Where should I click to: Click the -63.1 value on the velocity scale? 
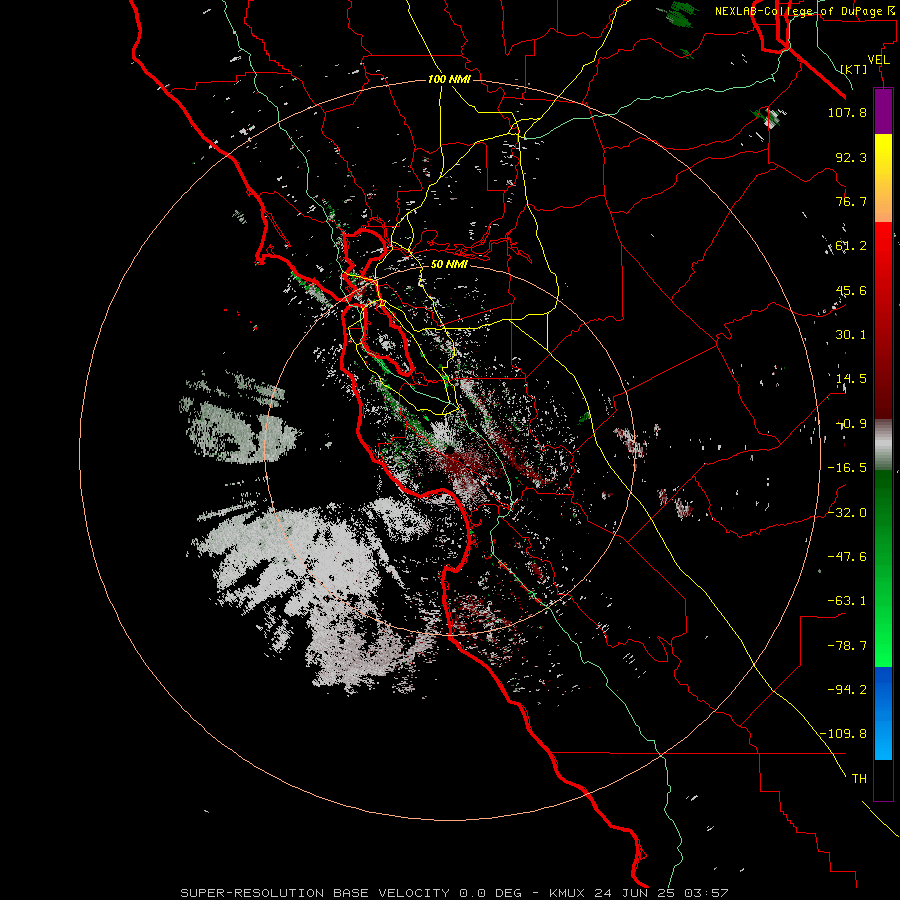(x=847, y=601)
